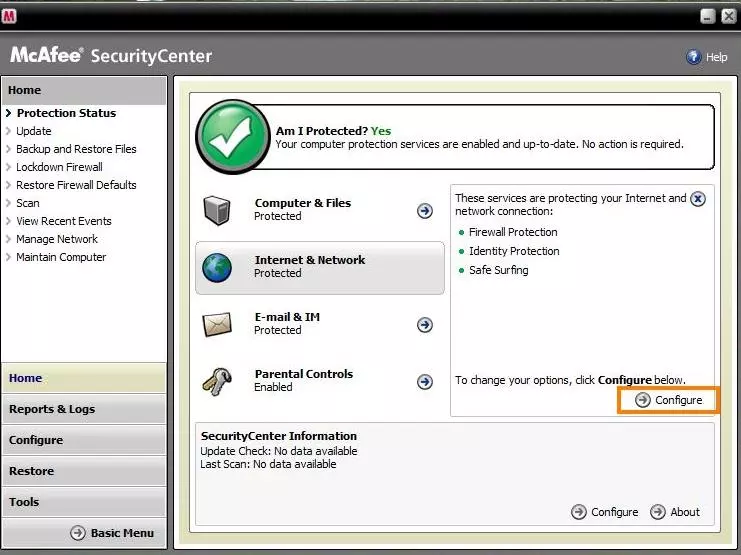Open the Configure menu in the sidebar
The height and width of the screenshot is (555, 741).
click(84, 440)
